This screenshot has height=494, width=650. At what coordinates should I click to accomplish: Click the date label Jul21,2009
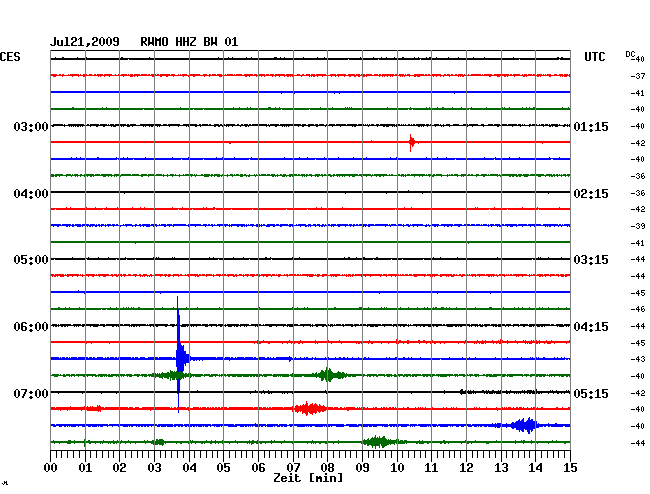point(85,42)
